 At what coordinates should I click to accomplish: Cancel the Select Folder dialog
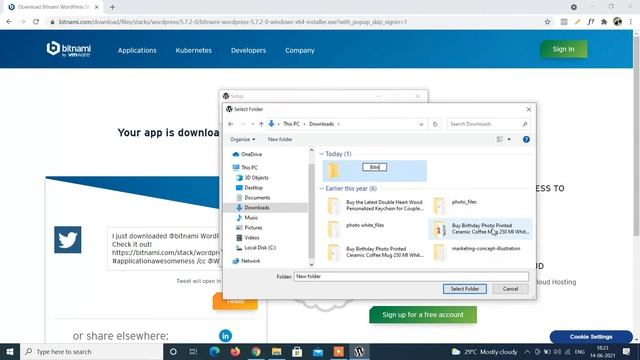[x=510, y=289]
